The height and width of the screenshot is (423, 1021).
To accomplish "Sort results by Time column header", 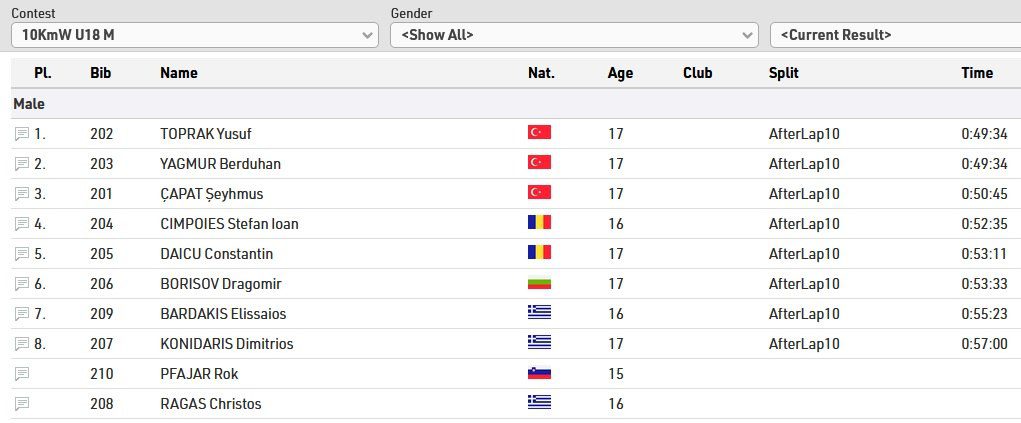I will point(977,73).
